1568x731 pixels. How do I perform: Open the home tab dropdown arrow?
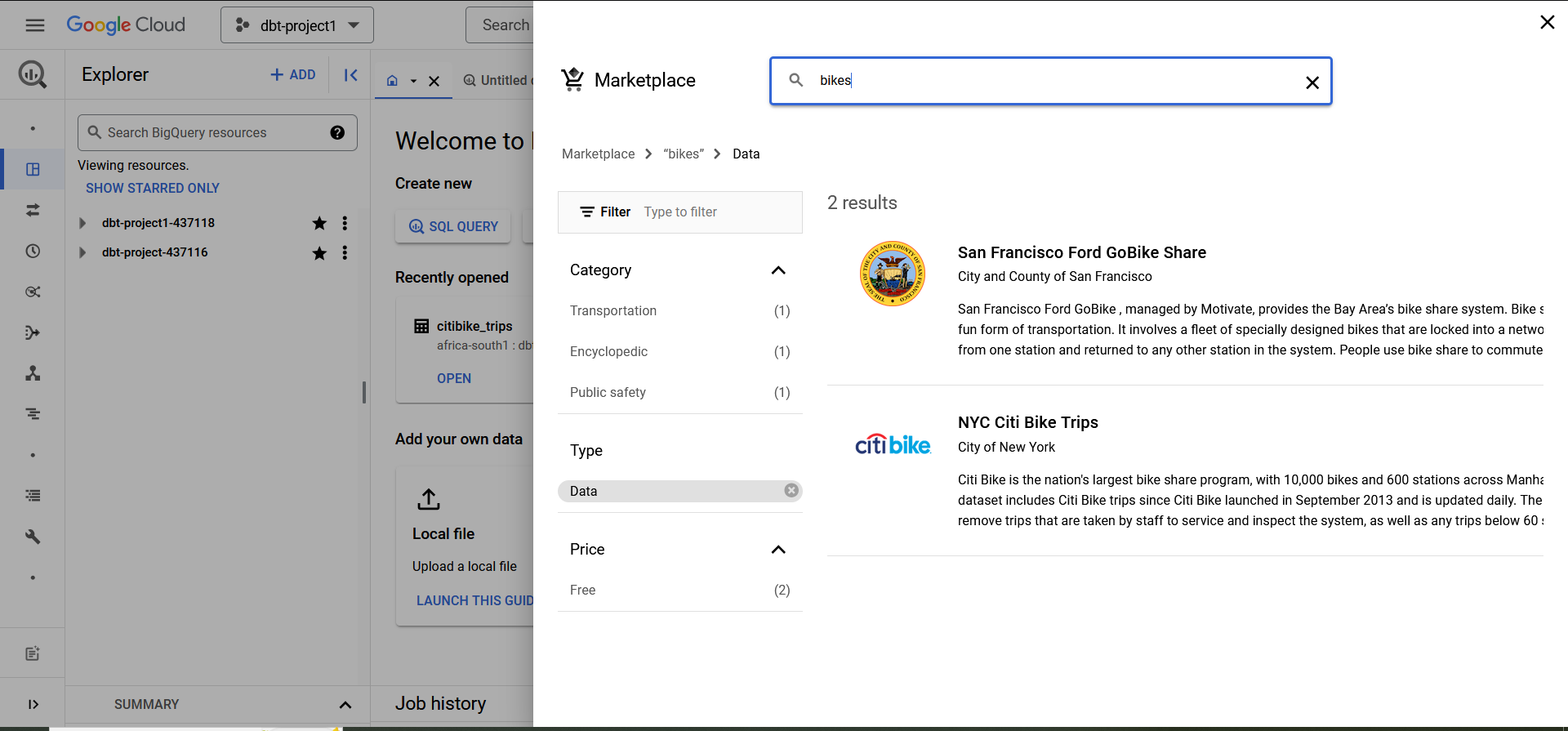click(413, 81)
